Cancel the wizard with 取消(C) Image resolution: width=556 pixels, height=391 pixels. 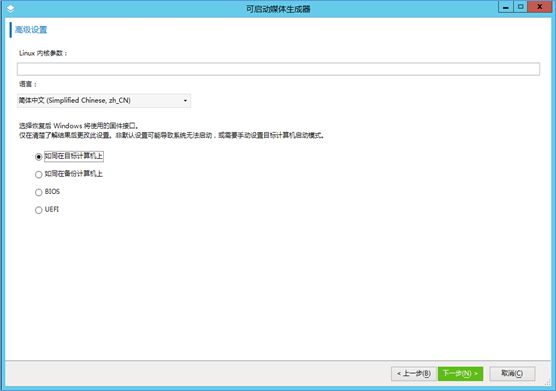click(512, 374)
